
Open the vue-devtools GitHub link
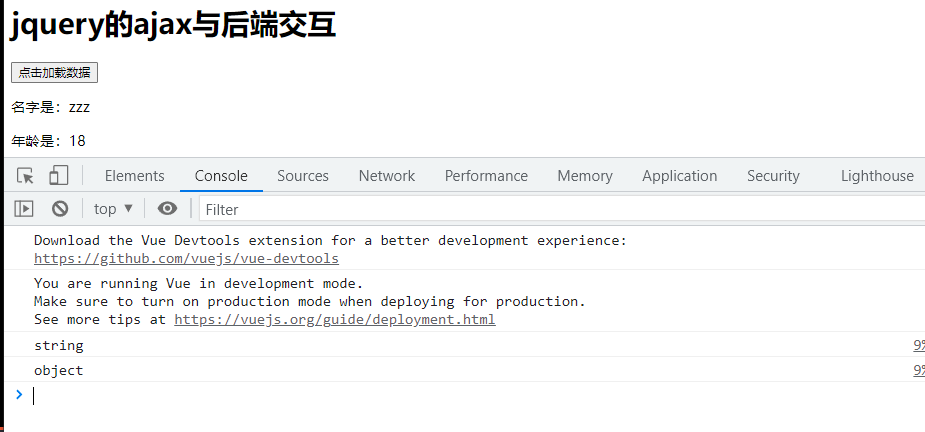click(x=186, y=259)
